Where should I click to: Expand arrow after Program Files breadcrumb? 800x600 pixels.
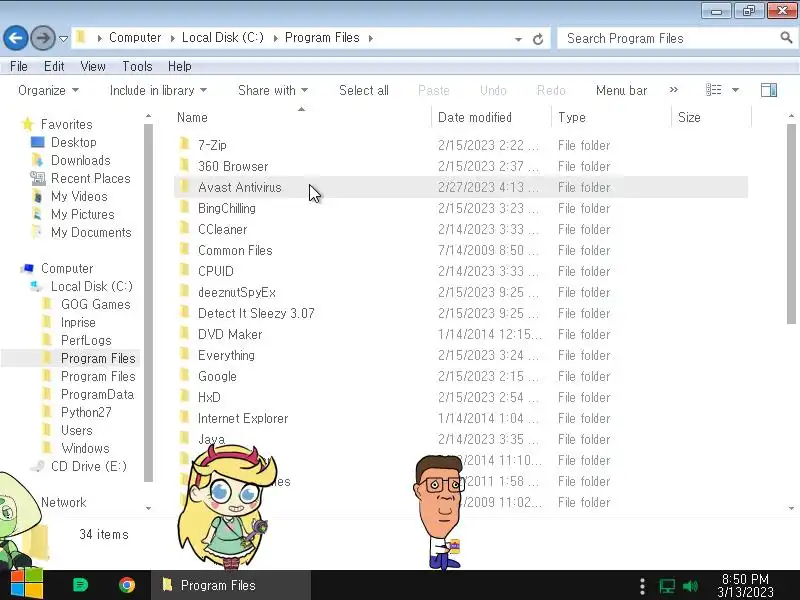tap(371, 38)
